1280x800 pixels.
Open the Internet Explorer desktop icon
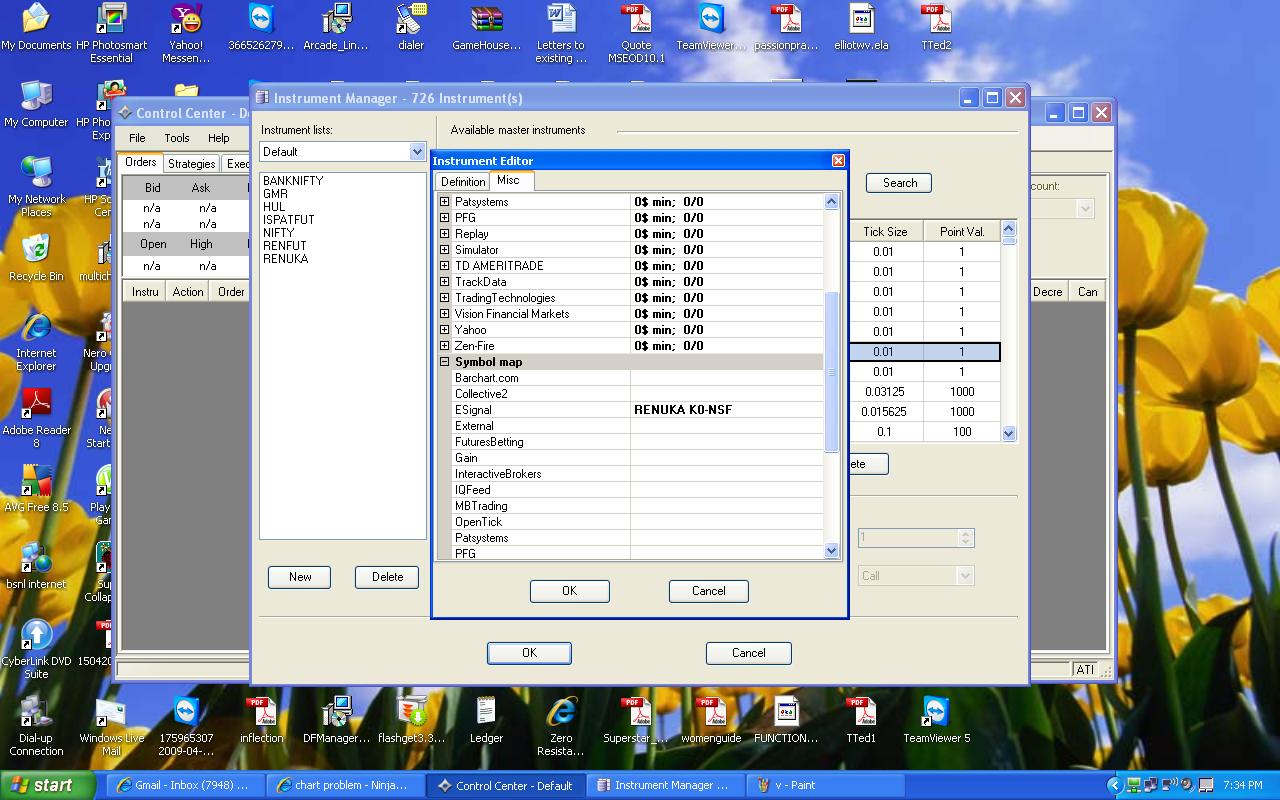pyautogui.click(x=36, y=327)
